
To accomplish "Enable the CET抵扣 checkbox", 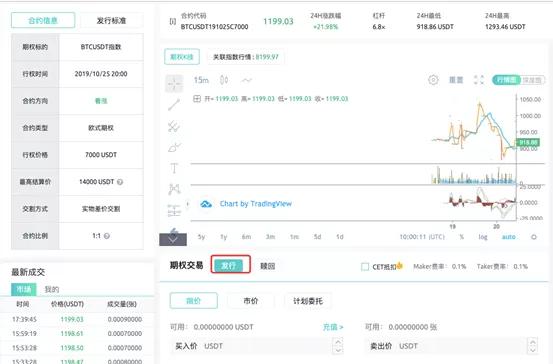I will [x=365, y=267].
